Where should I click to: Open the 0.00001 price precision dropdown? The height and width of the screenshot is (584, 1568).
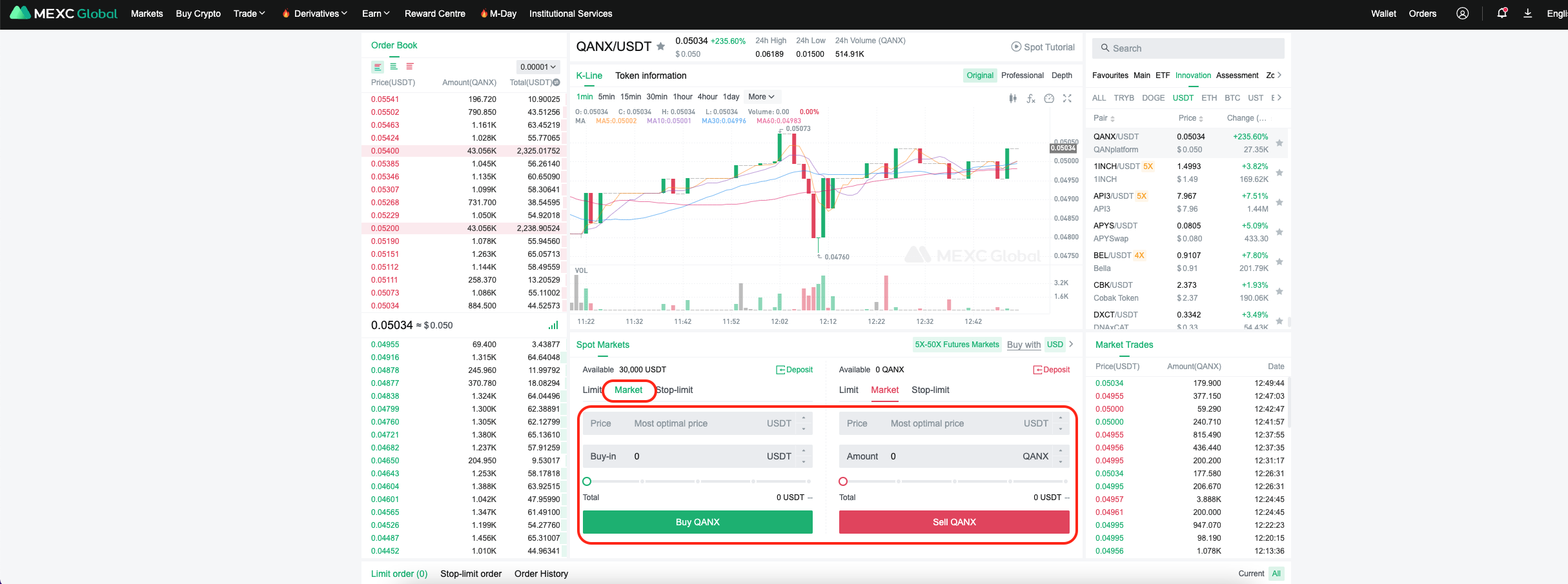coord(538,67)
